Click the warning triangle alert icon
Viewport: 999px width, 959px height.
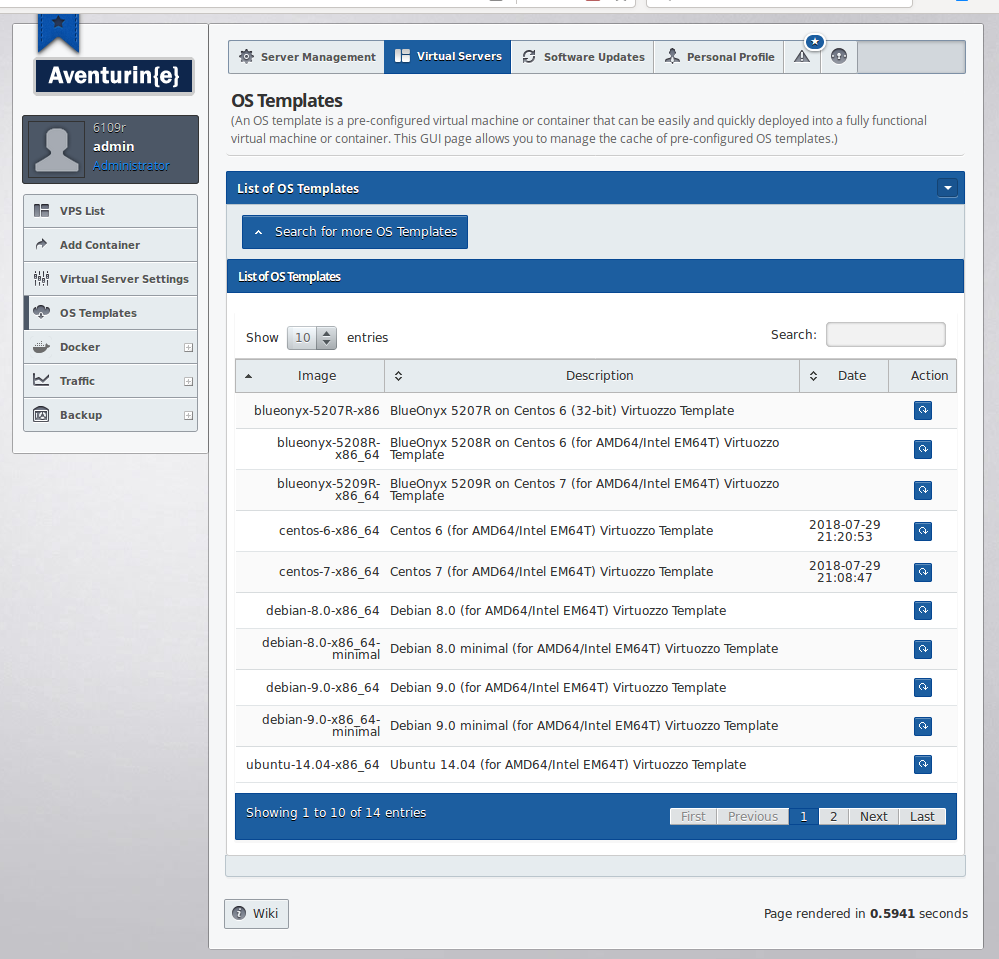click(801, 57)
